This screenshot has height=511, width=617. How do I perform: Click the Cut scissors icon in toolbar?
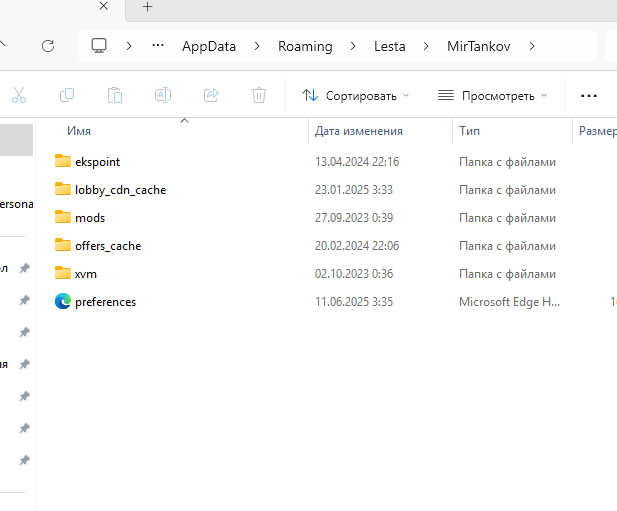pyautogui.click(x=19, y=96)
